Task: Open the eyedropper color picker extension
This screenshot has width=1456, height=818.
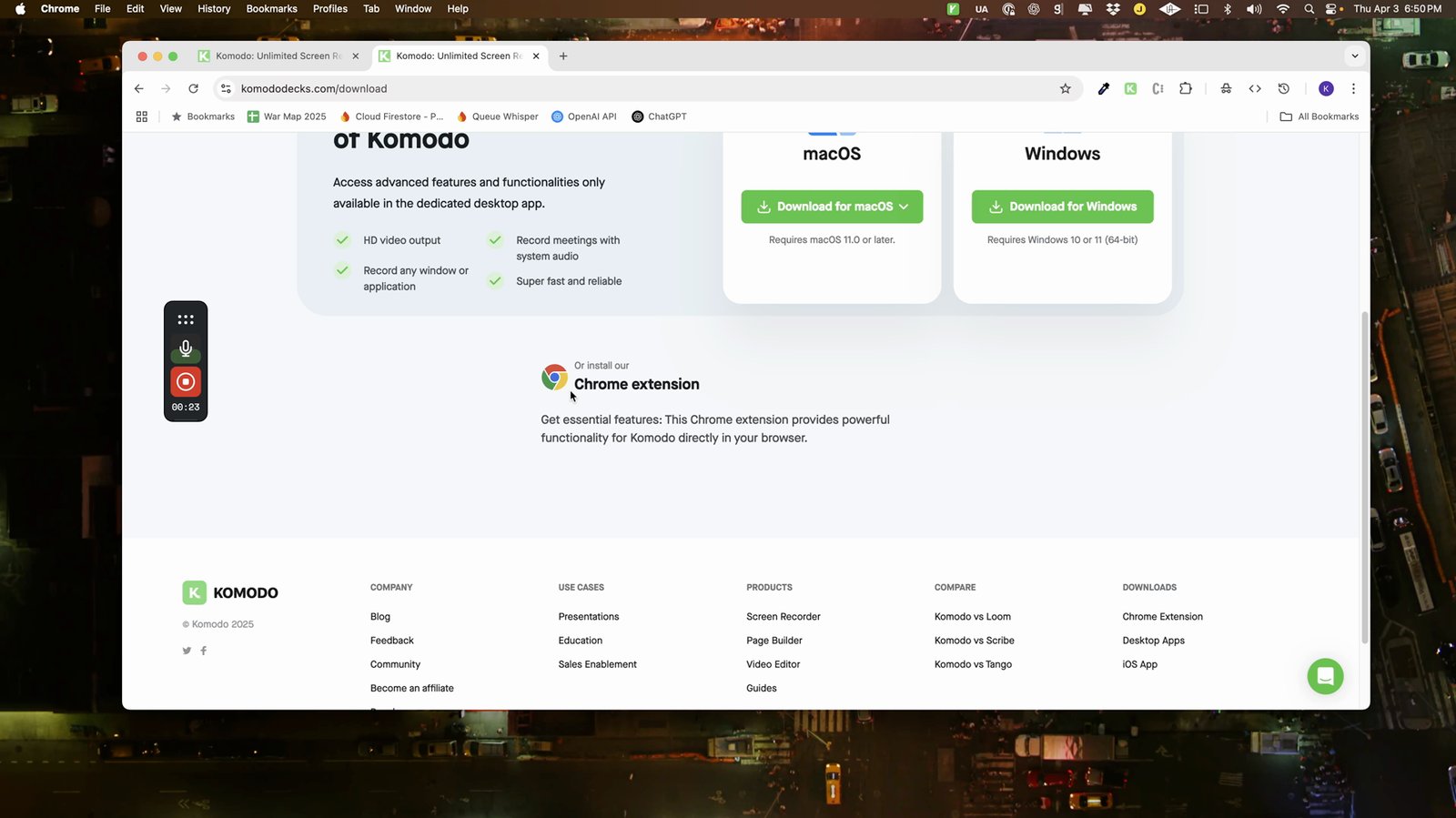Action: click(1103, 88)
